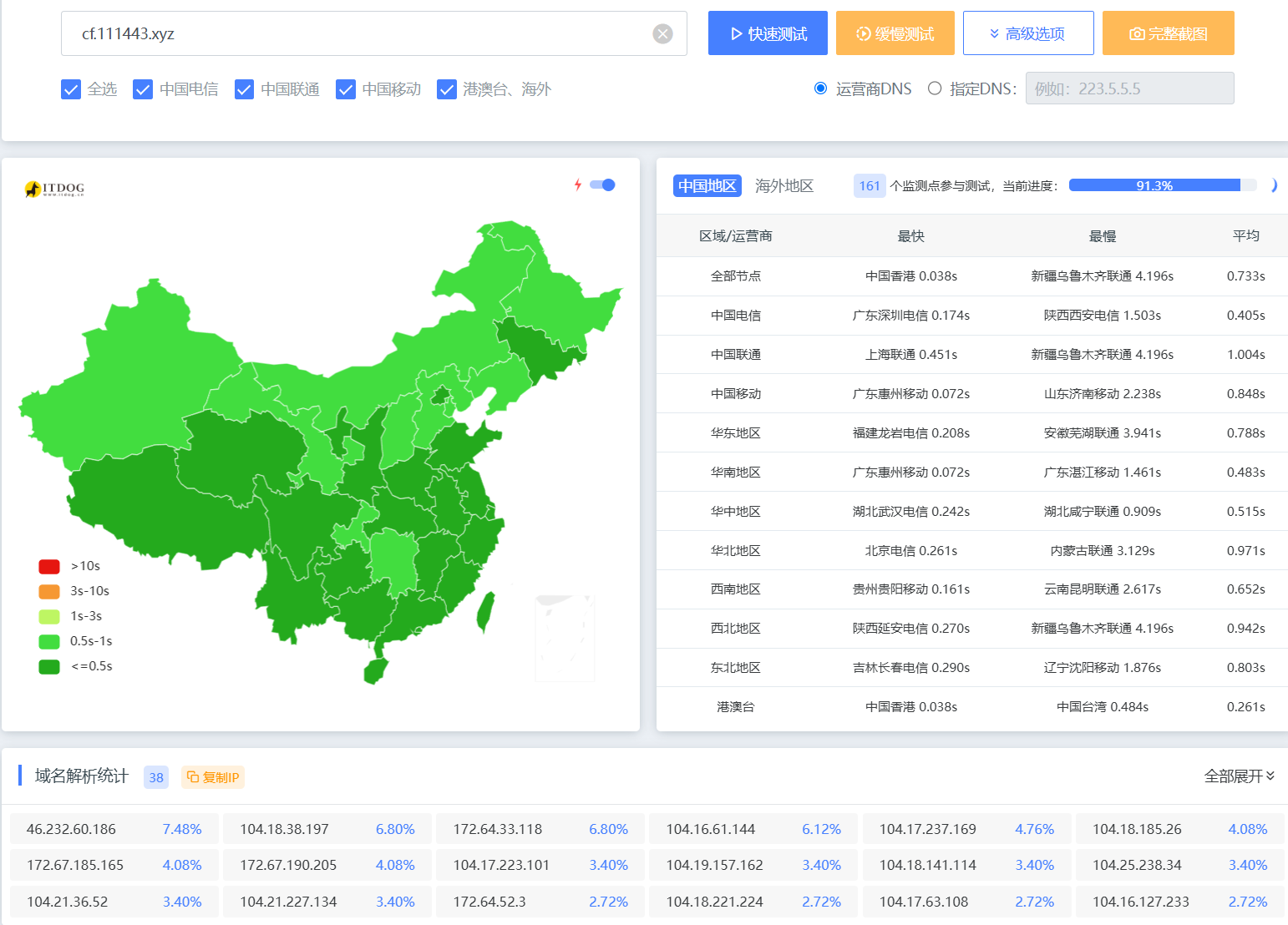This screenshot has height=925, width=1288.
Task: Click the custom DNS input field
Action: point(1129,88)
